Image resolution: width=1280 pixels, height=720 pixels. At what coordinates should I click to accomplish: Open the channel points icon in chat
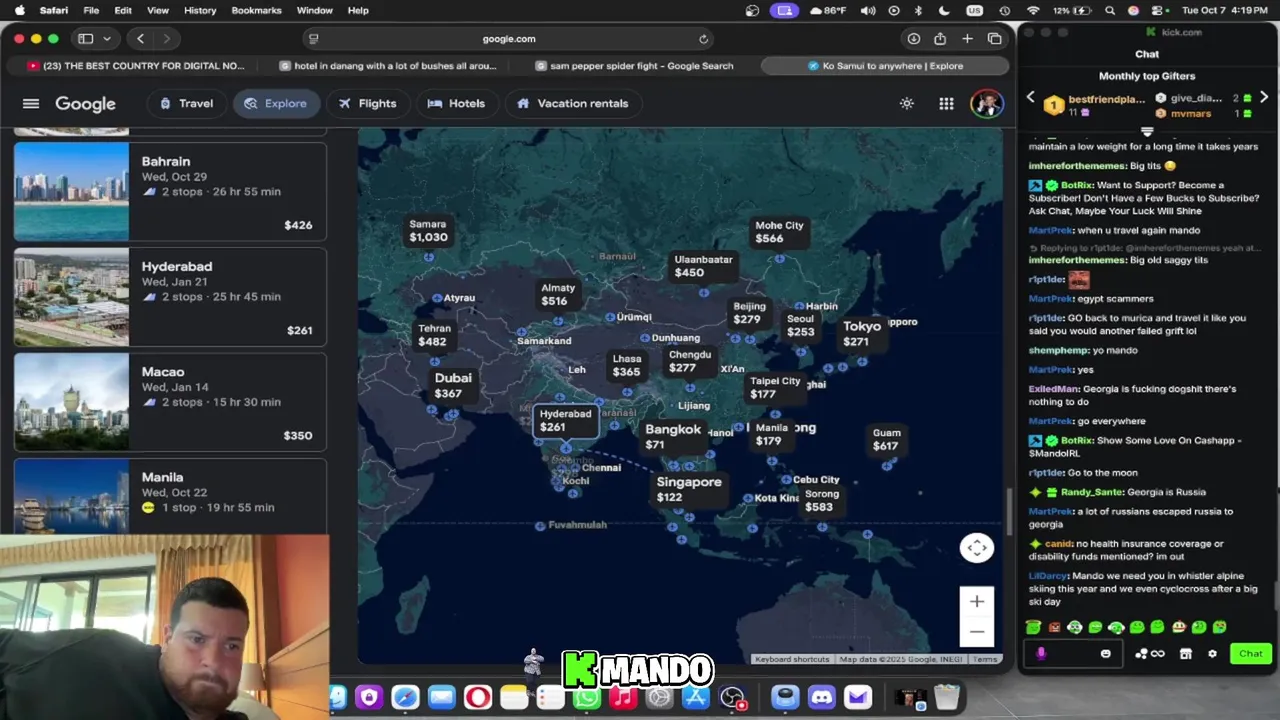1149,654
